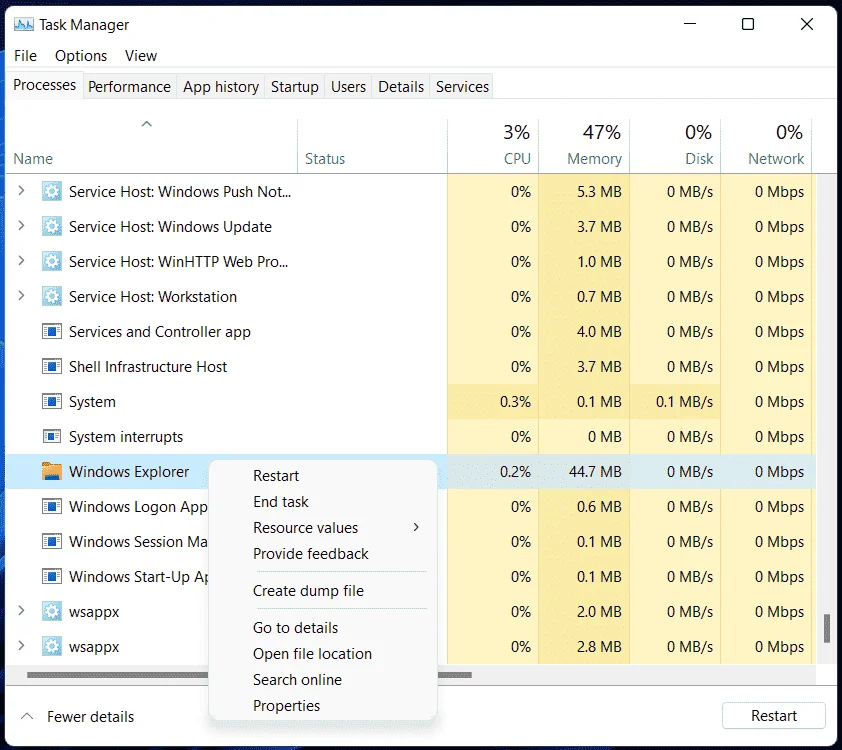Viewport: 842px width, 750px height.
Task: Sort by the Memory column header
Action: coord(584,145)
